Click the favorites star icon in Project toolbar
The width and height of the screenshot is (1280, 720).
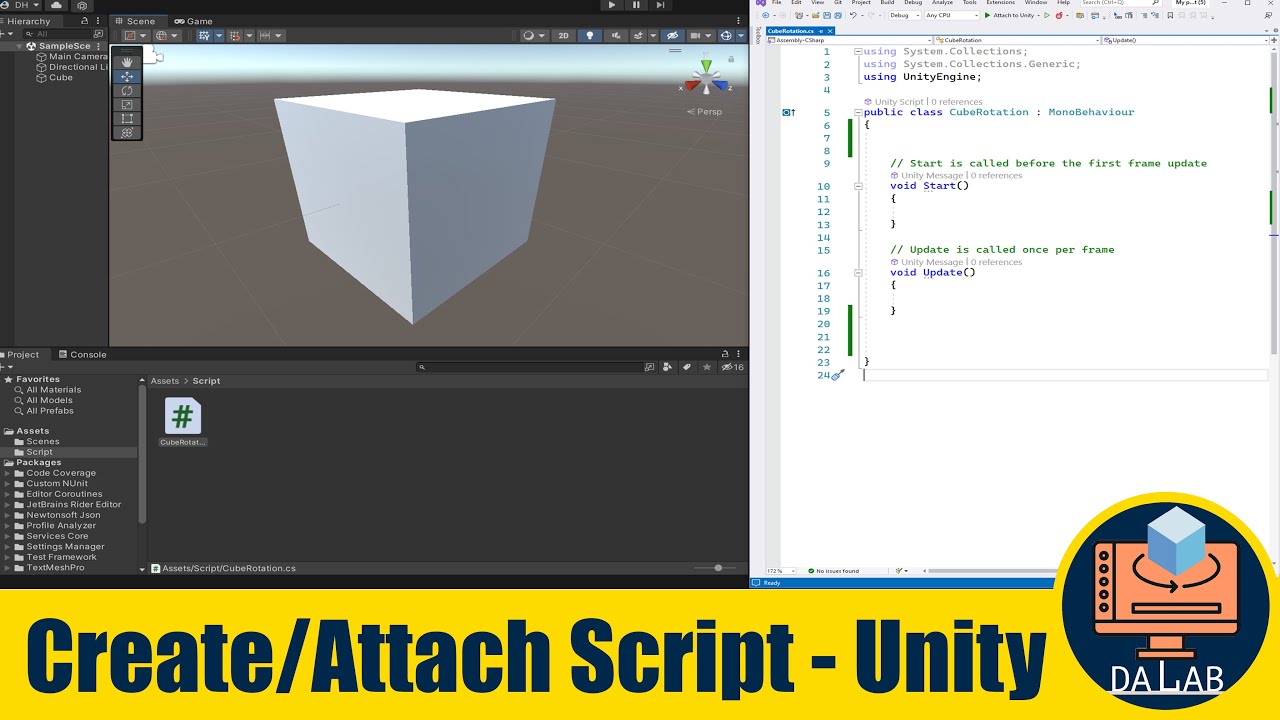707,367
